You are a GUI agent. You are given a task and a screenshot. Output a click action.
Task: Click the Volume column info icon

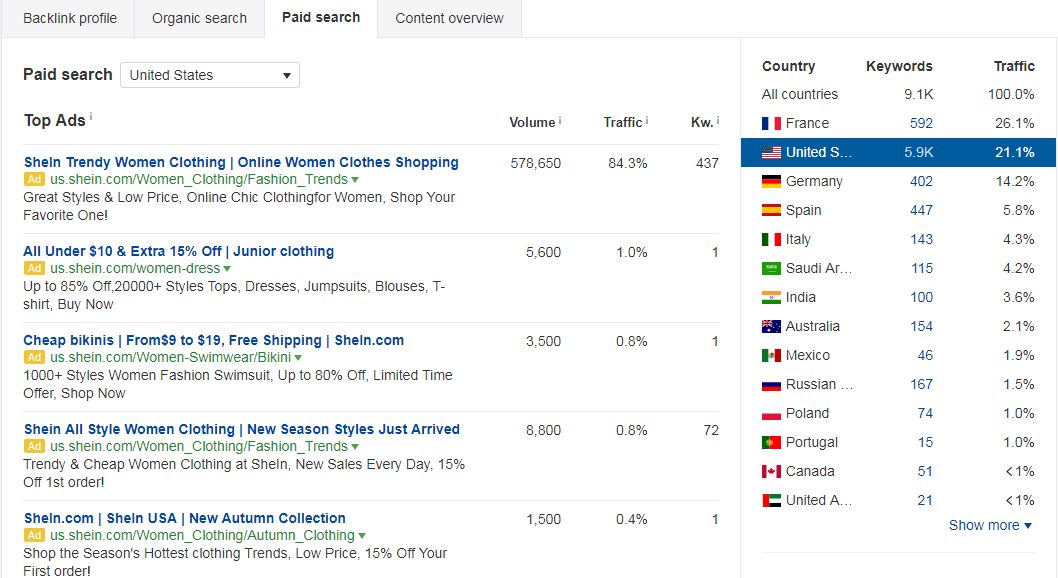pos(560,121)
